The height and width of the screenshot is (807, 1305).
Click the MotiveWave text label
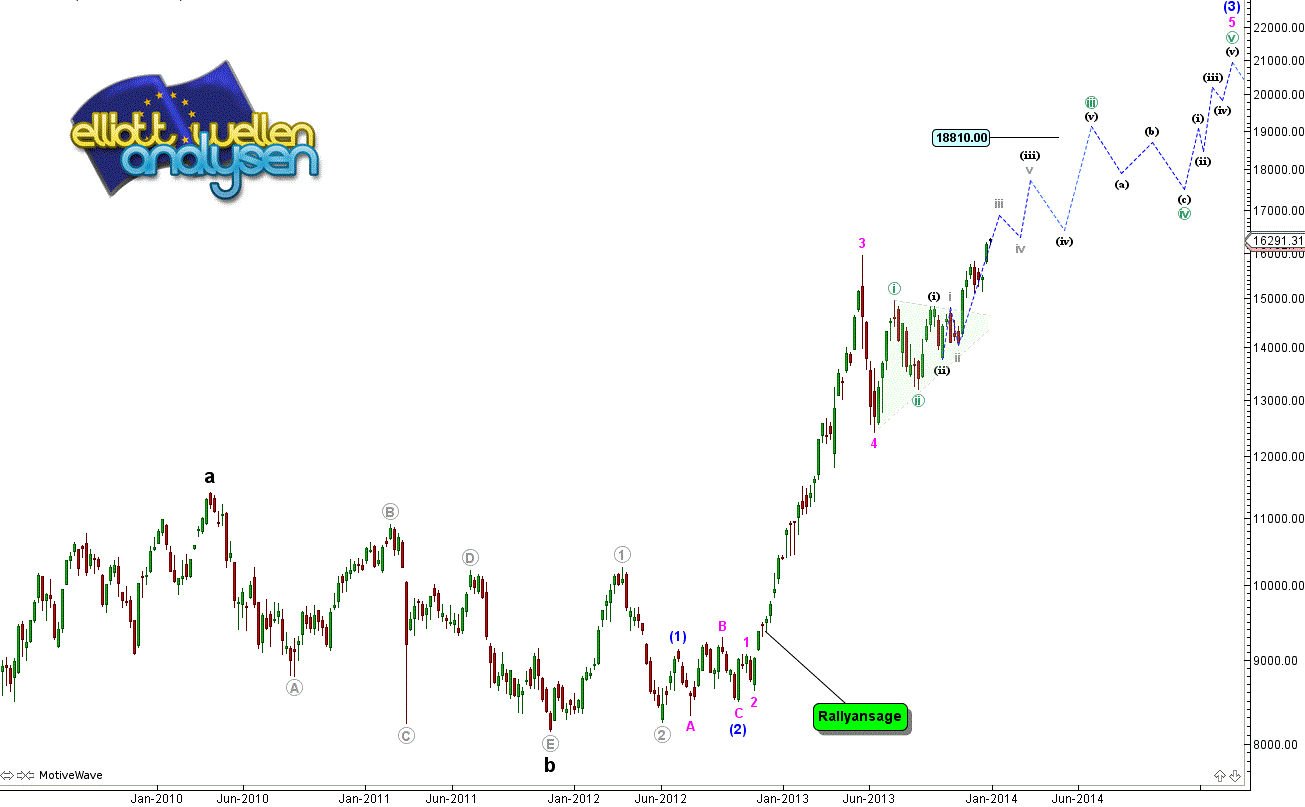pyautogui.click(x=69, y=775)
